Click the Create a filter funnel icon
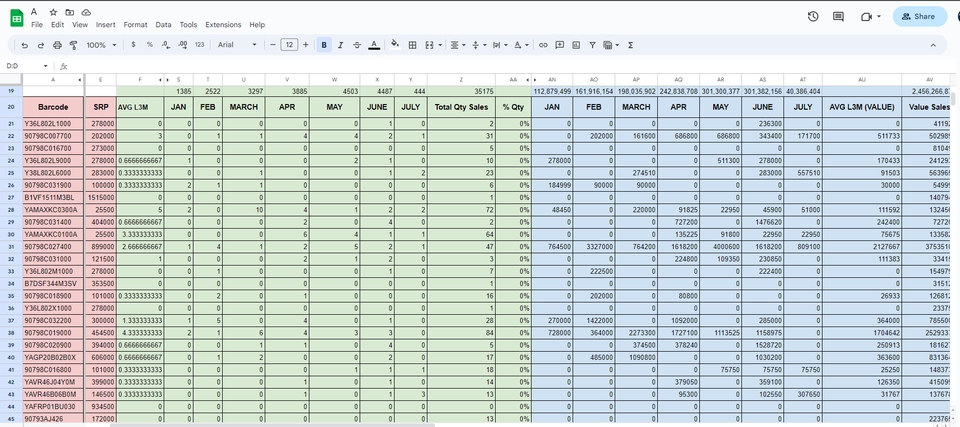Viewport: 960px width, 427px height. [592, 45]
